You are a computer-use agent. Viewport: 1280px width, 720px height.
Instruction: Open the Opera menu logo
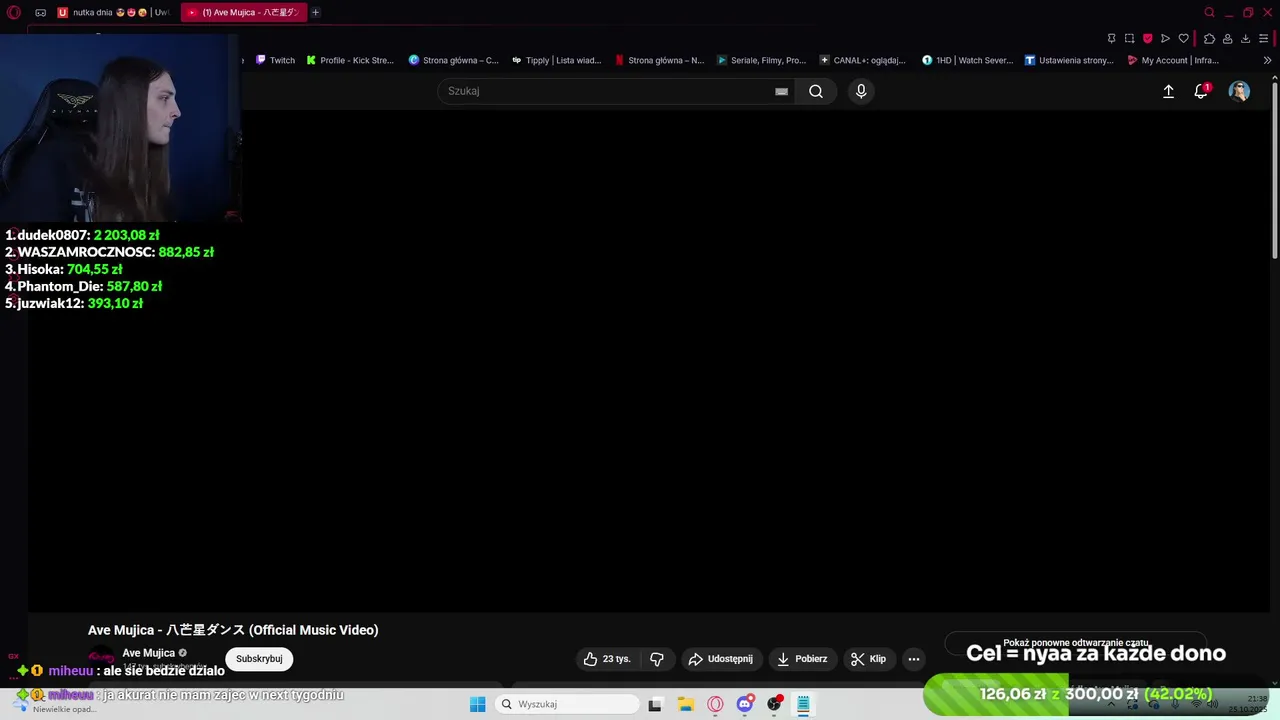(x=14, y=13)
